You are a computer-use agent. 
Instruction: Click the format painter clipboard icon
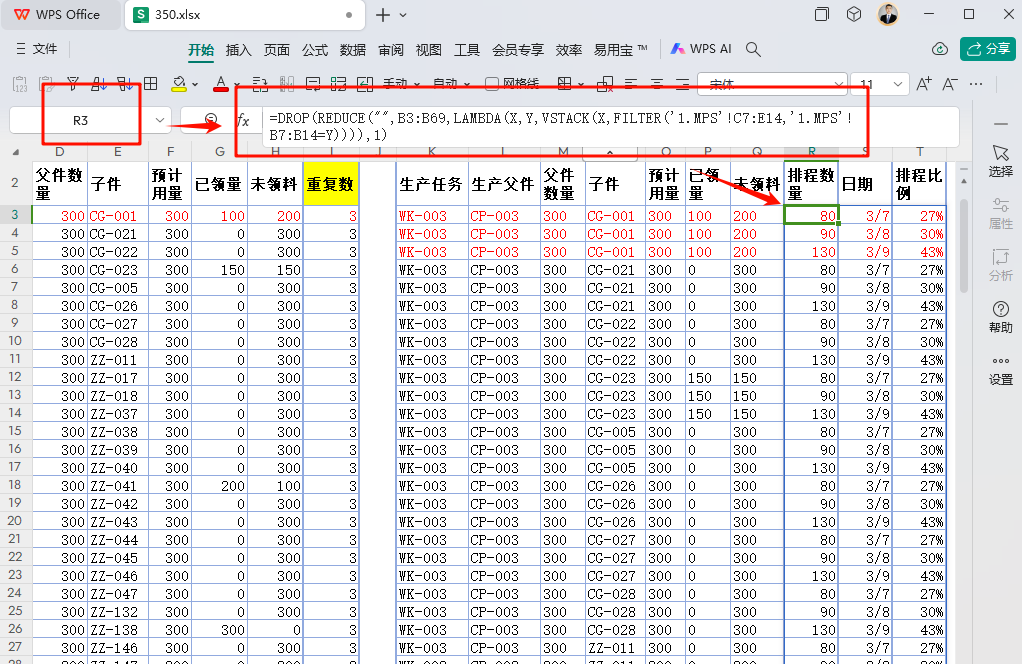pos(46,84)
